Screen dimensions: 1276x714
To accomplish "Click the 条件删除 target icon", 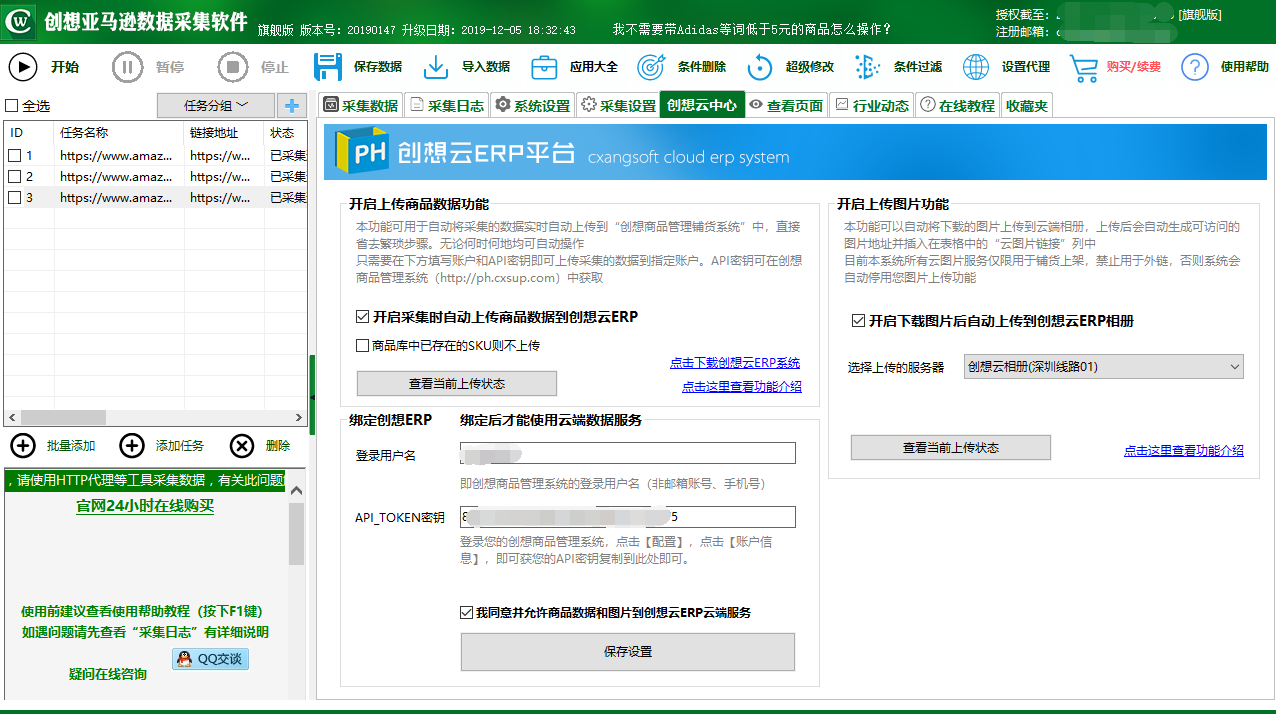I will tap(652, 67).
